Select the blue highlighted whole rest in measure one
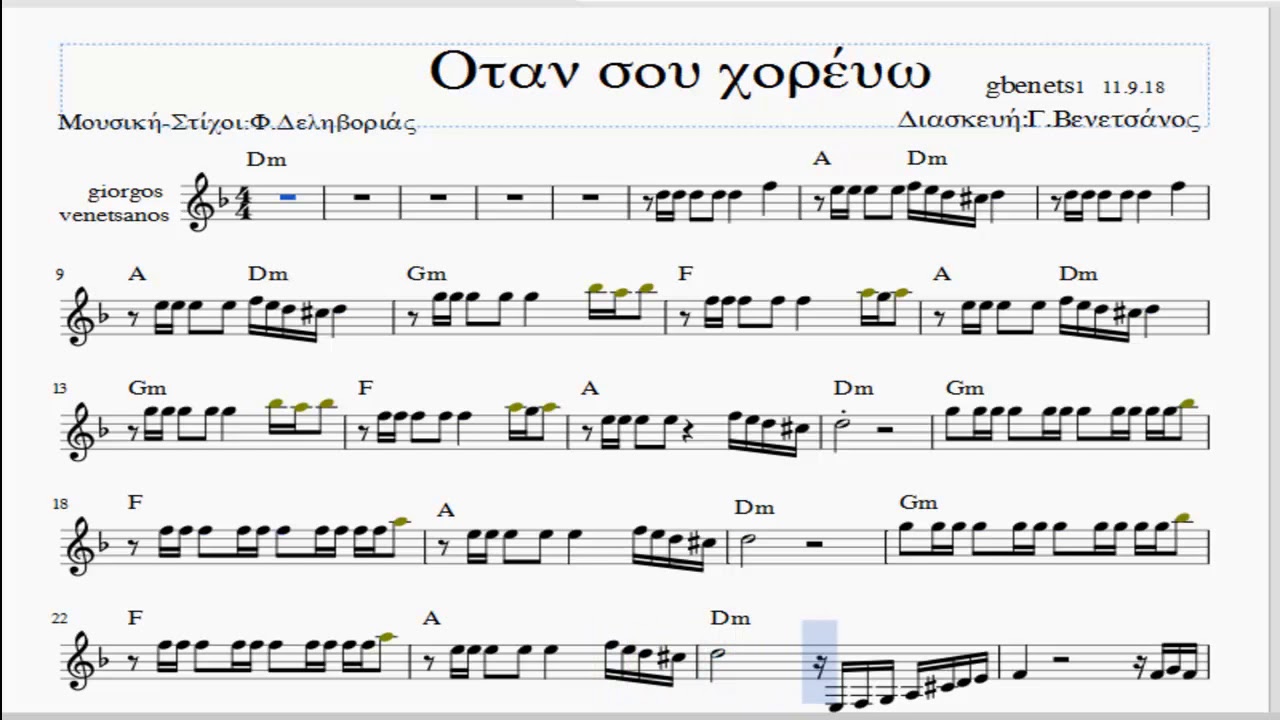This screenshot has height=720, width=1280. tap(288, 198)
